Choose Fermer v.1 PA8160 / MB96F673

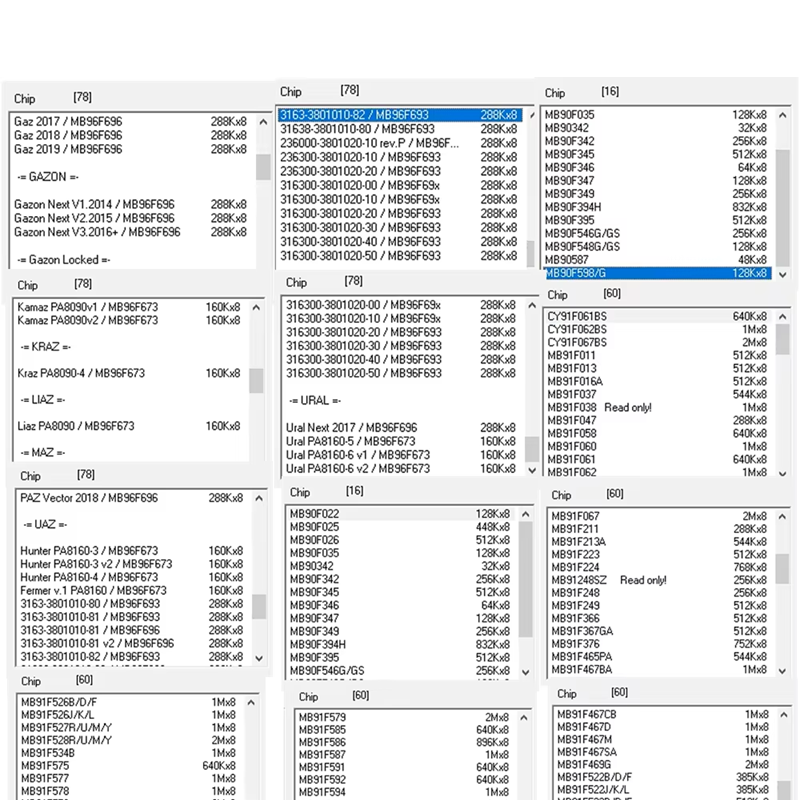click(x=133, y=590)
